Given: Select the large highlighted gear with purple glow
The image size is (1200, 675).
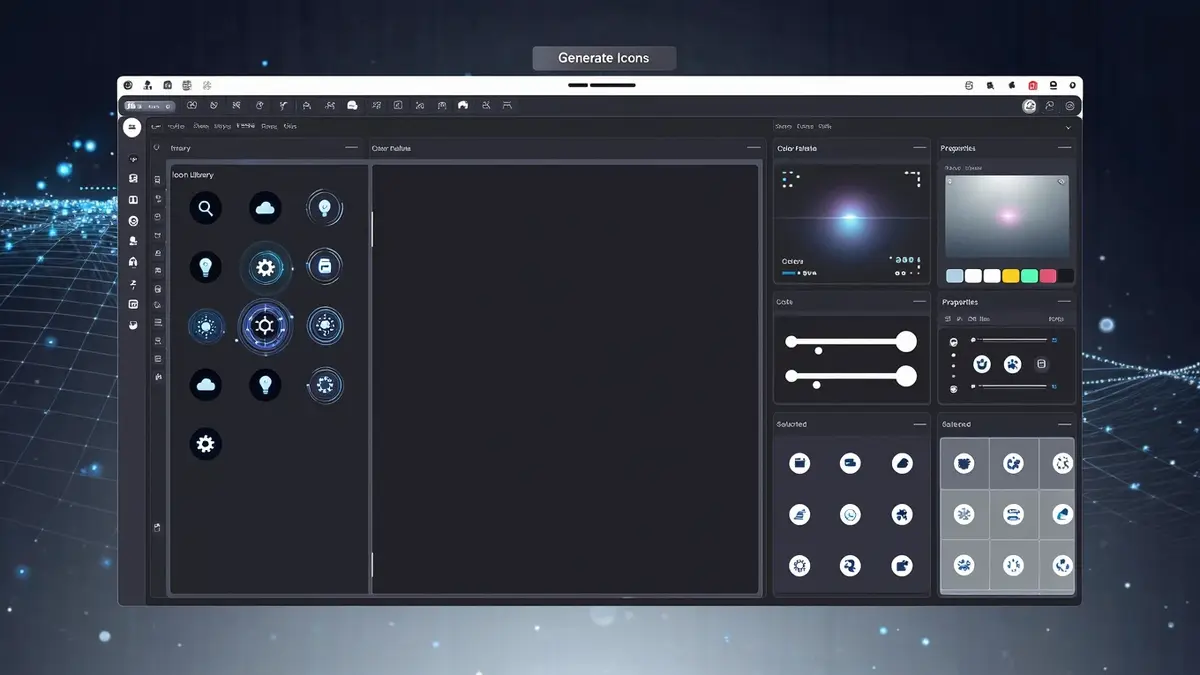Looking at the screenshot, I should 265,326.
